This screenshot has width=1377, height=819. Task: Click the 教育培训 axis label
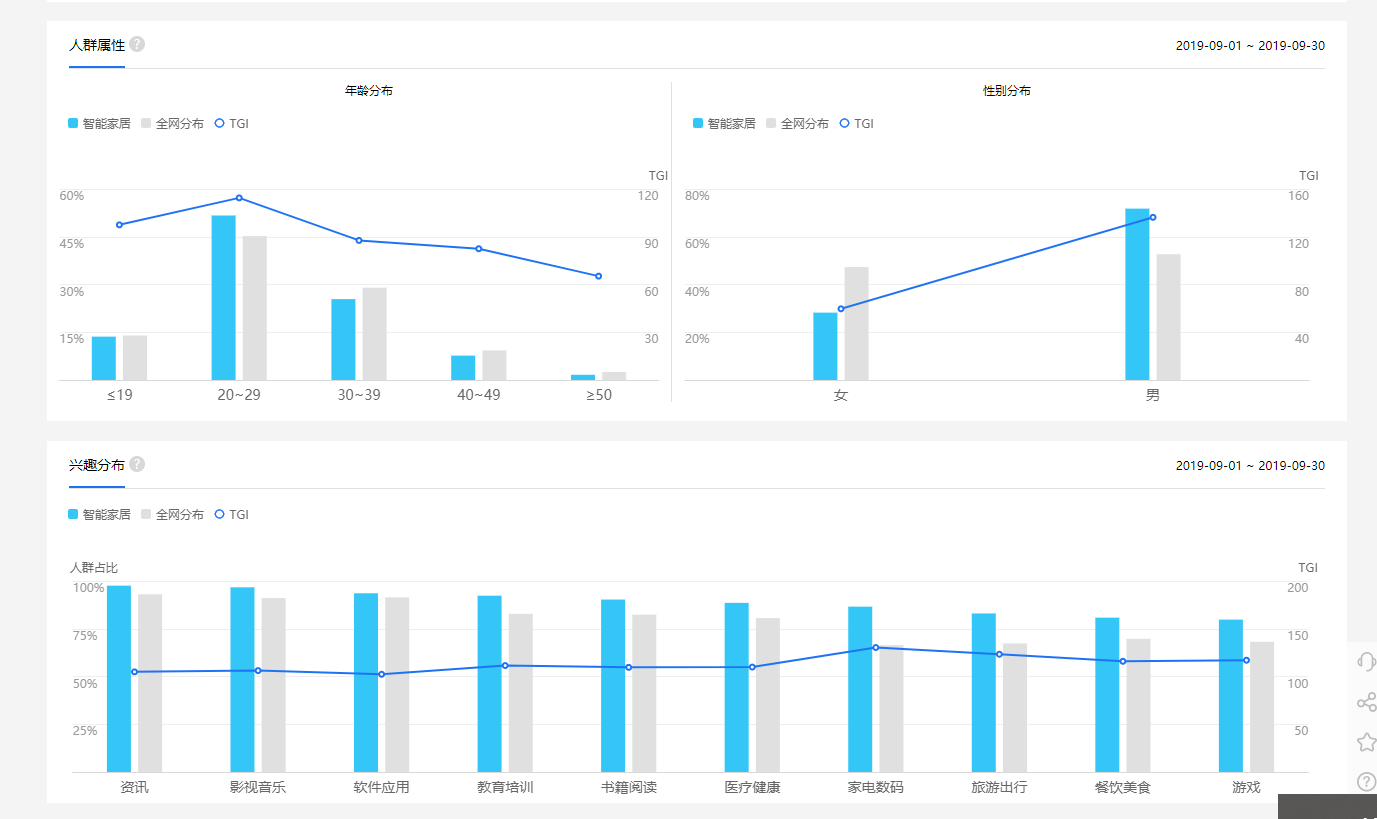(505, 788)
